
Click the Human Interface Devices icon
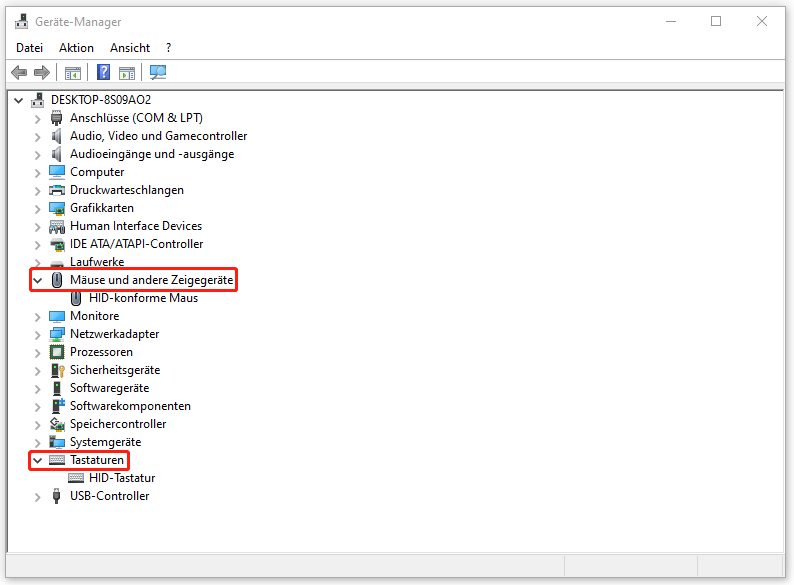57,226
